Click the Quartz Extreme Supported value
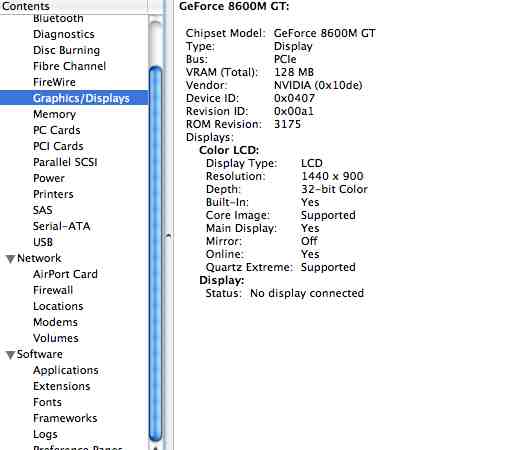The height and width of the screenshot is (450, 505). (x=328, y=267)
